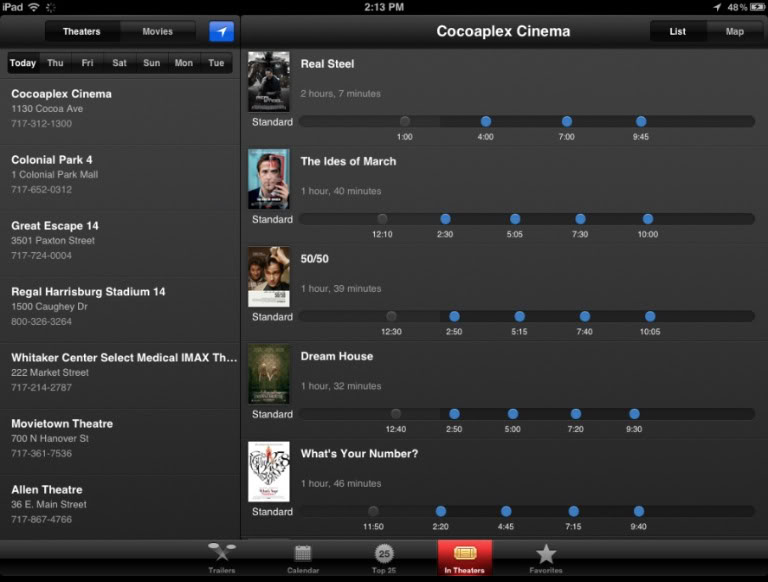Pick 50/50 7:40 showtime dot

pyautogui.click(x=585, y=316)
